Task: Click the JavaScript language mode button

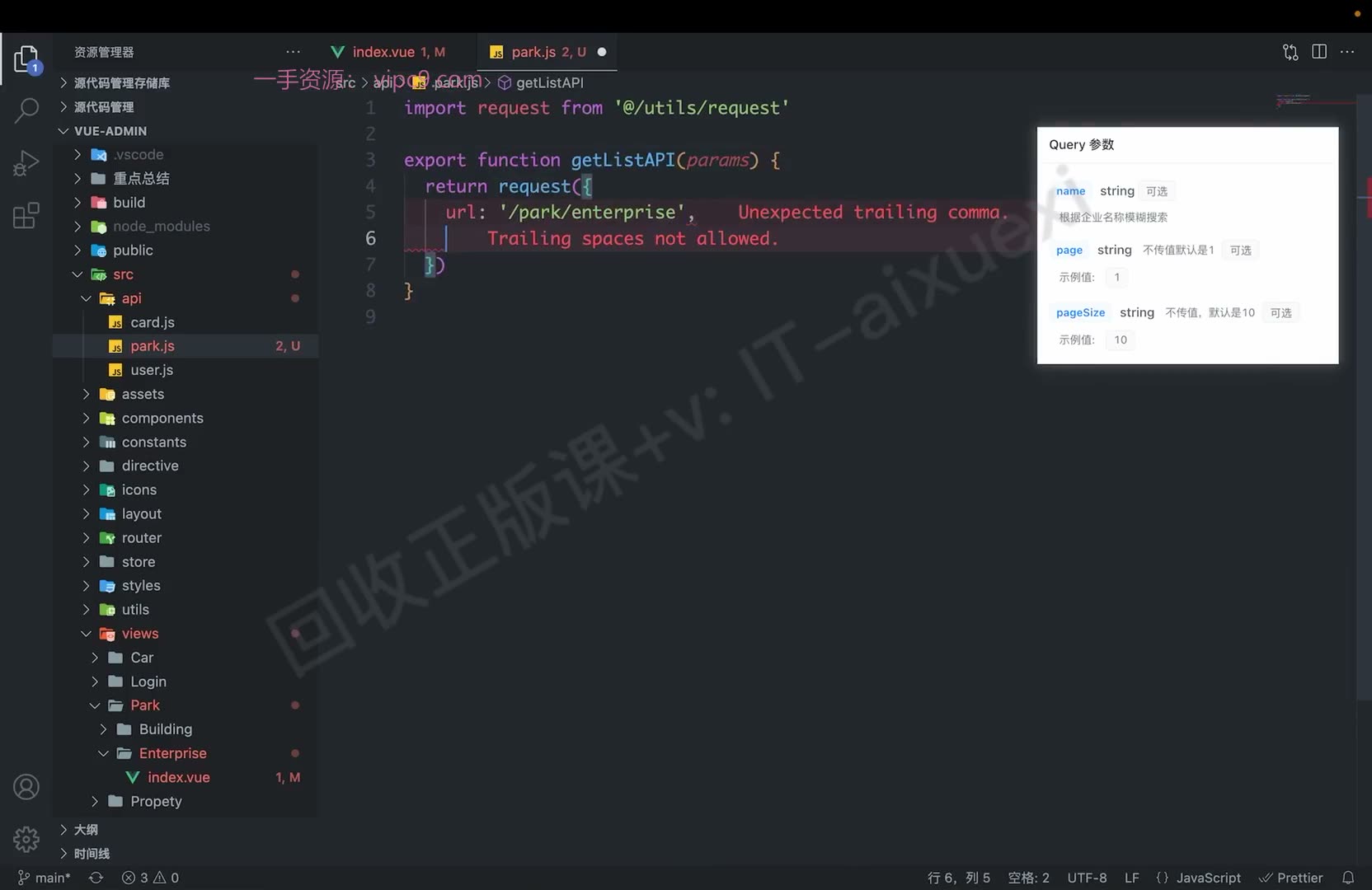Action: pyautogui.click(x=1199, y=878)
